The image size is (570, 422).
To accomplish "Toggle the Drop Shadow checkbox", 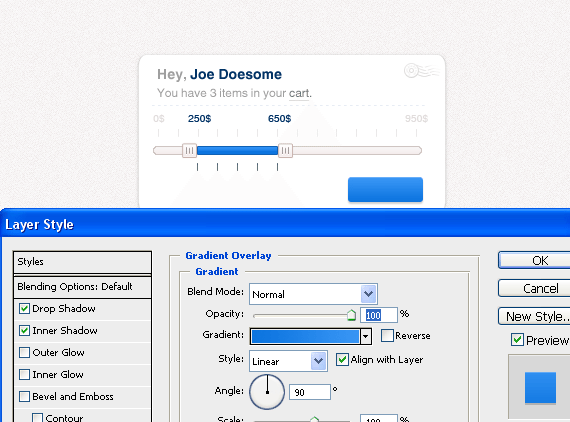I will click(24, 309).
